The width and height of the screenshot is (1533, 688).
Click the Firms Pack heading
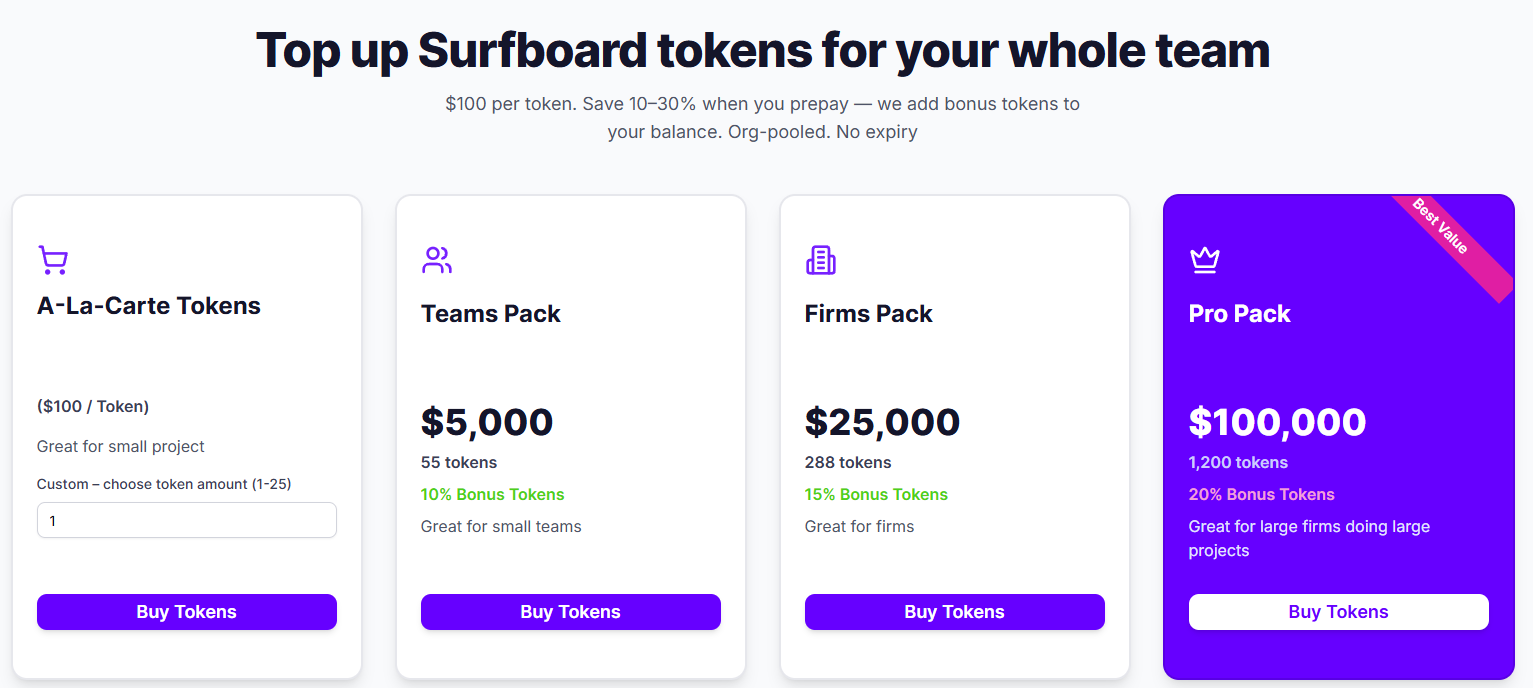(868, 314)
